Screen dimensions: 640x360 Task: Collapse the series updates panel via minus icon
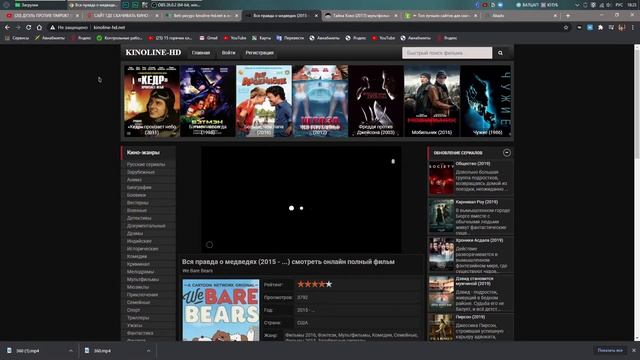coord(507,153)
